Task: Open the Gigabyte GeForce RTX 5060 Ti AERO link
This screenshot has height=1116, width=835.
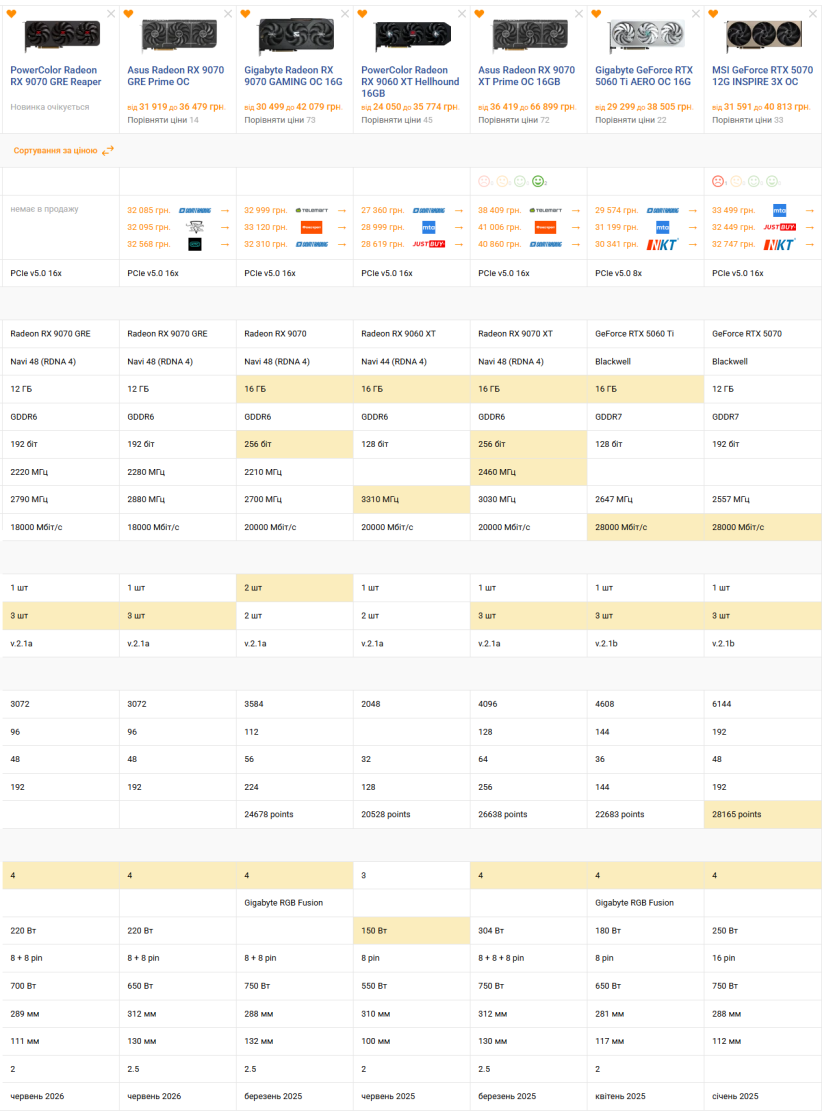Action: click(644, 76)
